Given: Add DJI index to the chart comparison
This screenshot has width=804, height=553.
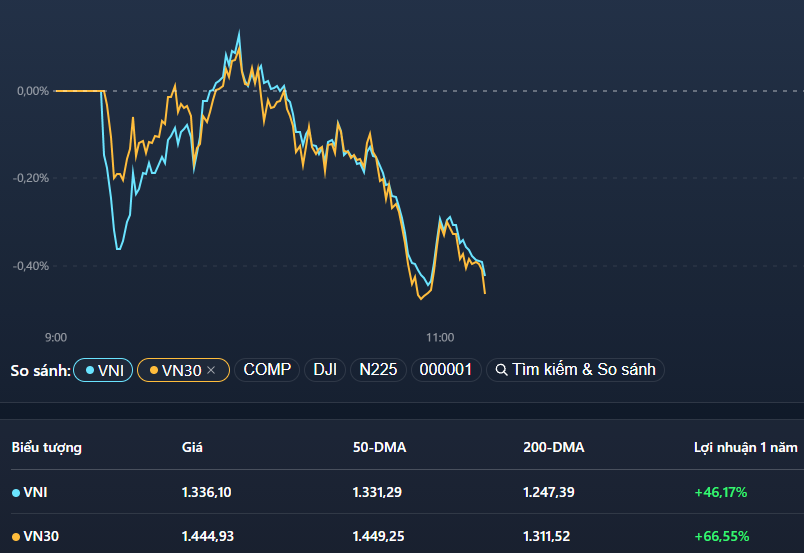Looking at the screenshot, I should (x=325, y=370).
